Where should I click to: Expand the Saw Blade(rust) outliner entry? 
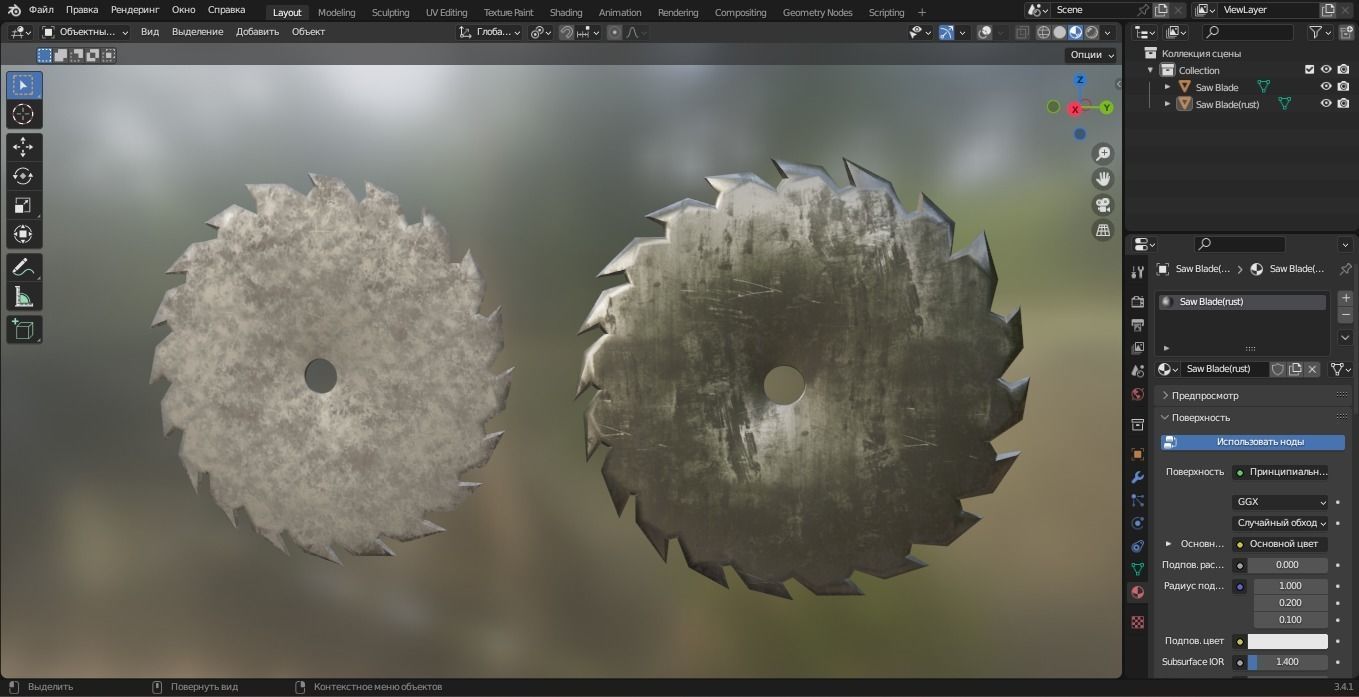[x=1167, y=104]
